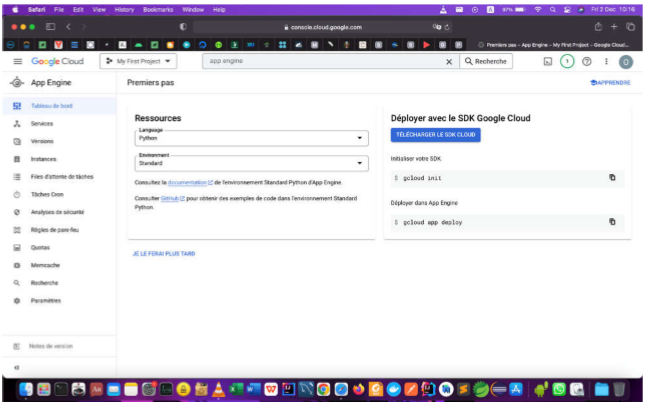
Task: Open Wi-Fi status in menu bar
Action: (538, 9)
